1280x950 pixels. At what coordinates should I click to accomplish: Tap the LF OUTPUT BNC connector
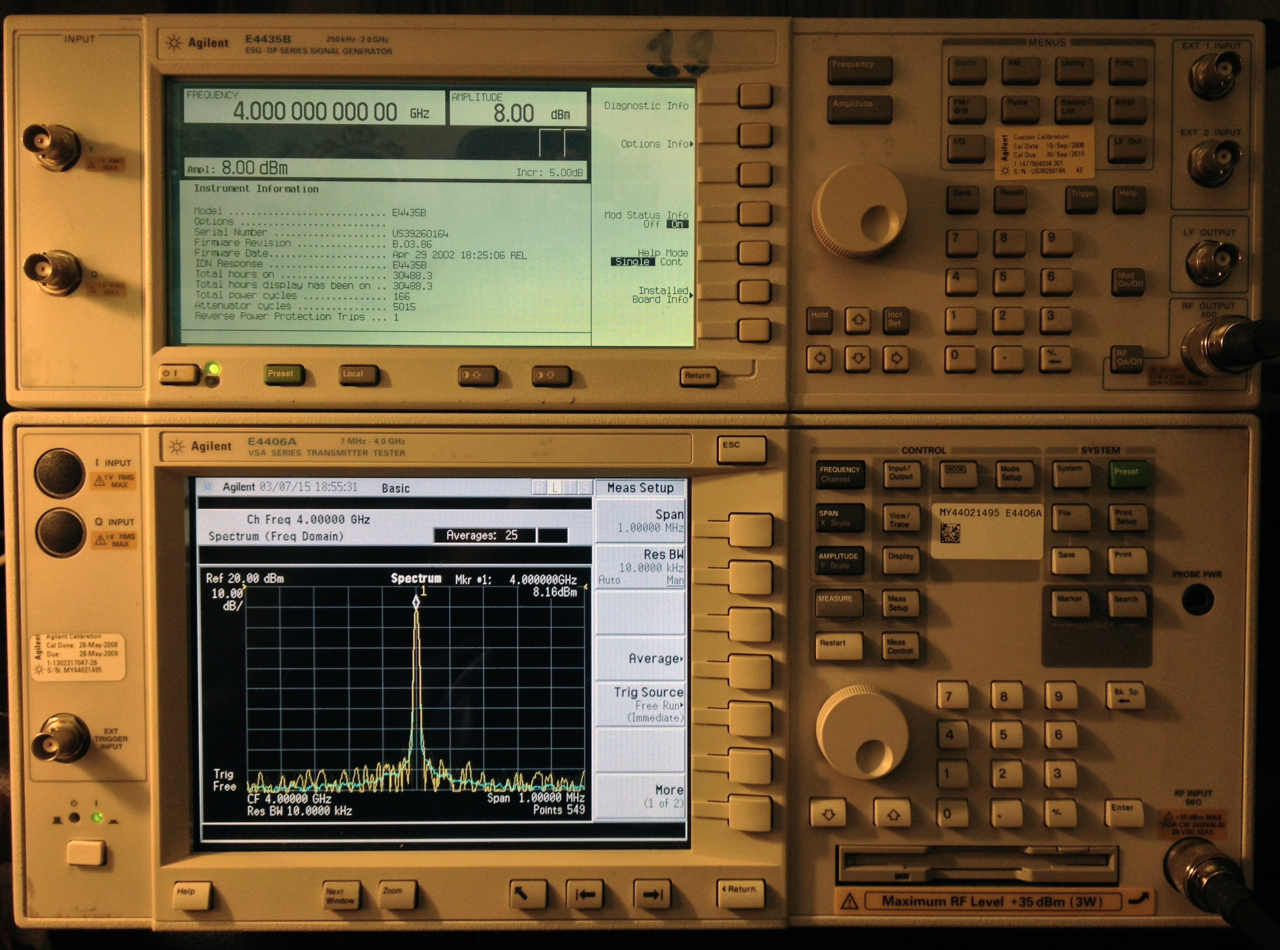click(x=1212, y=262)
